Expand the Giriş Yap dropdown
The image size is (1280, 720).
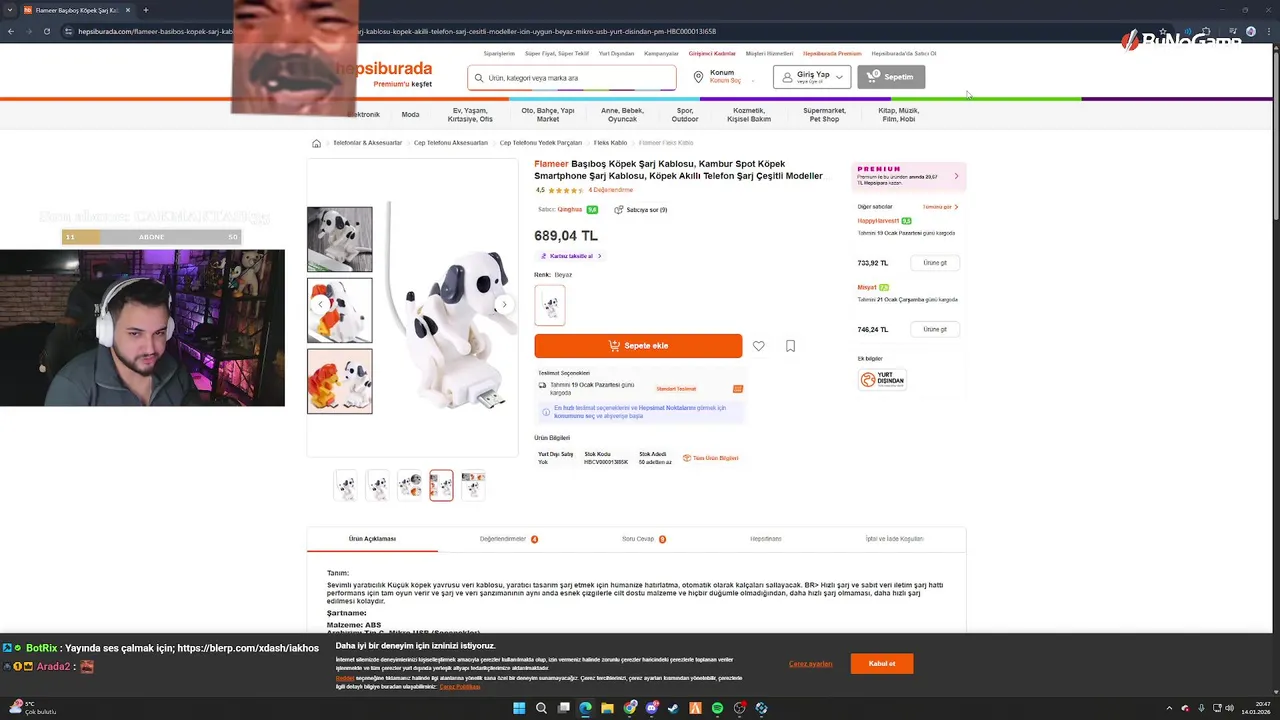(x=839, y=77)
